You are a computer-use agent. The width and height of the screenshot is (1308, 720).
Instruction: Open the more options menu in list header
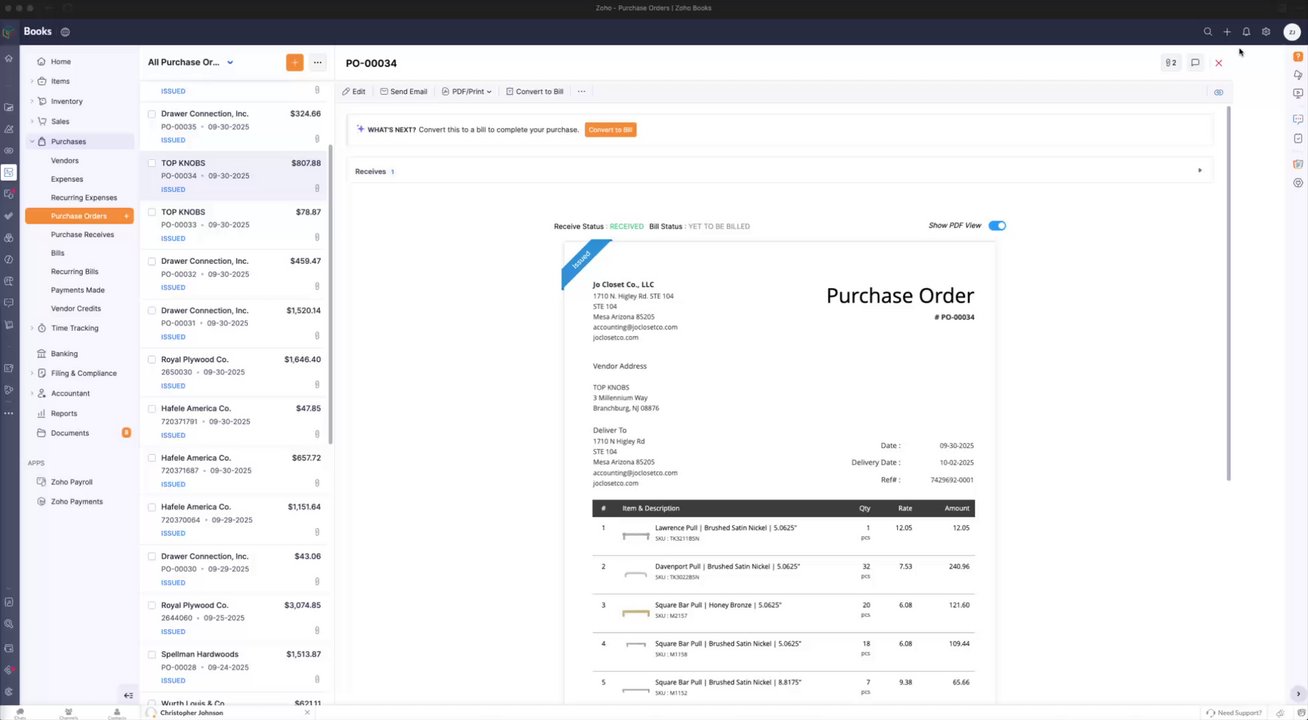[x=317, y=62]
